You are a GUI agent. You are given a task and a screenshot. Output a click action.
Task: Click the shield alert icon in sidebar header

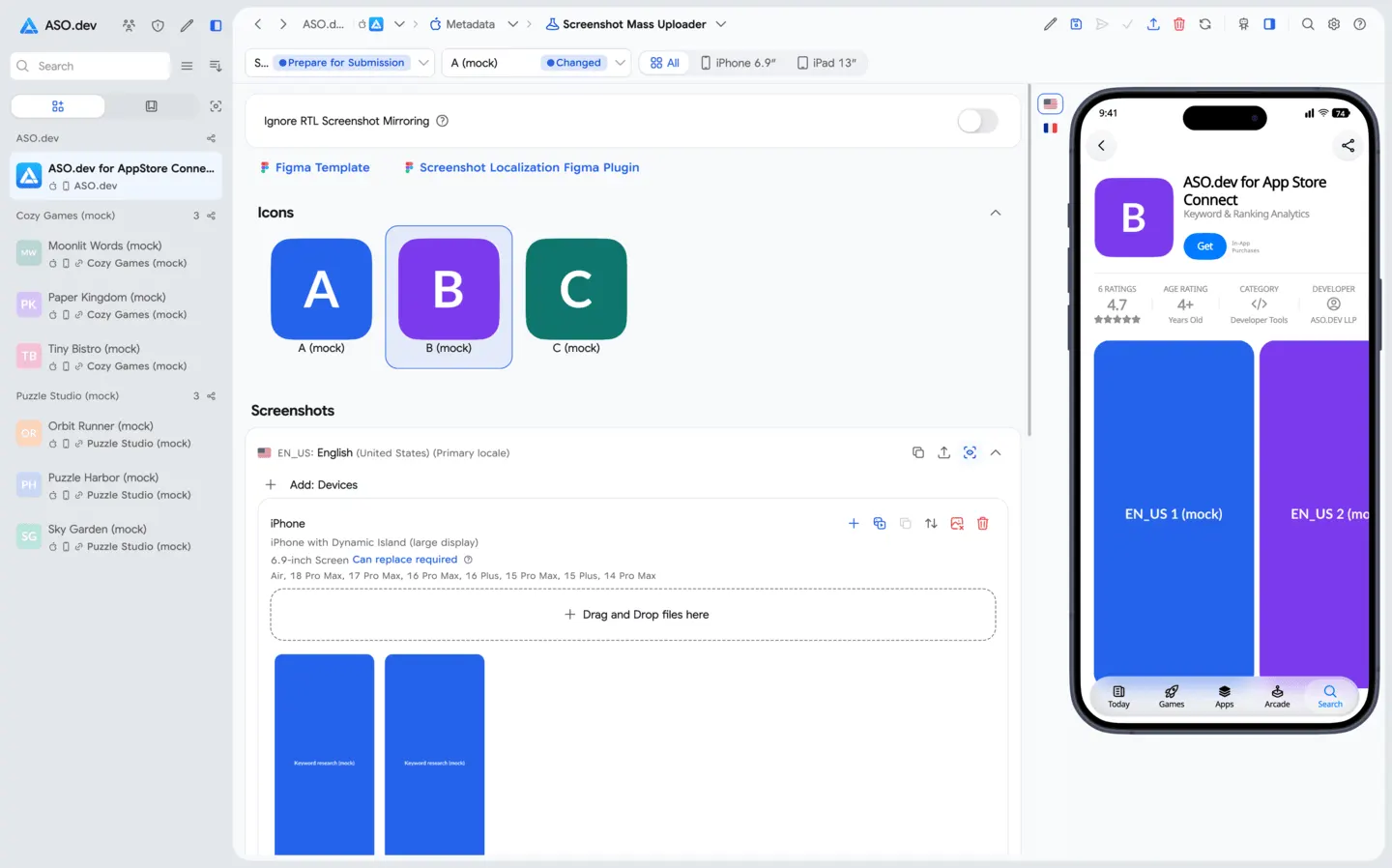click(x=158, y=25)
